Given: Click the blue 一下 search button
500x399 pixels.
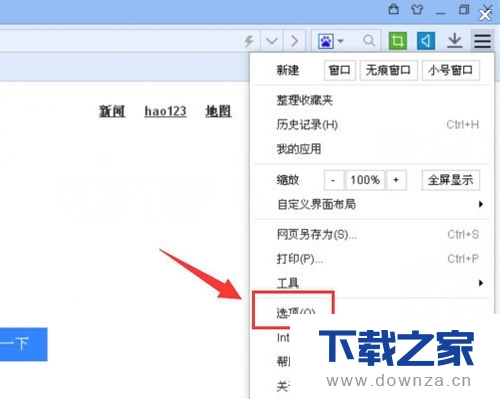Looking at the screenshot, I should coord(23,344).
